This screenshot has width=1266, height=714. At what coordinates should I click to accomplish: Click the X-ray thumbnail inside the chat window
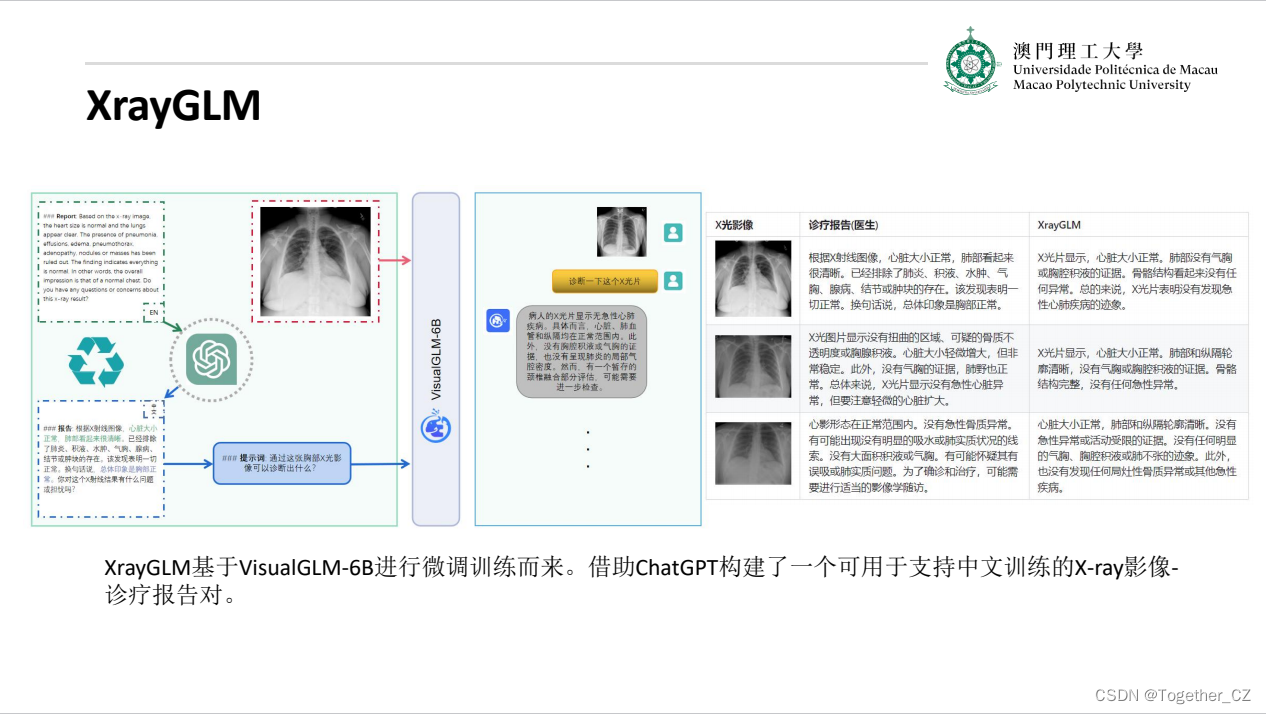tap(620, 232)
